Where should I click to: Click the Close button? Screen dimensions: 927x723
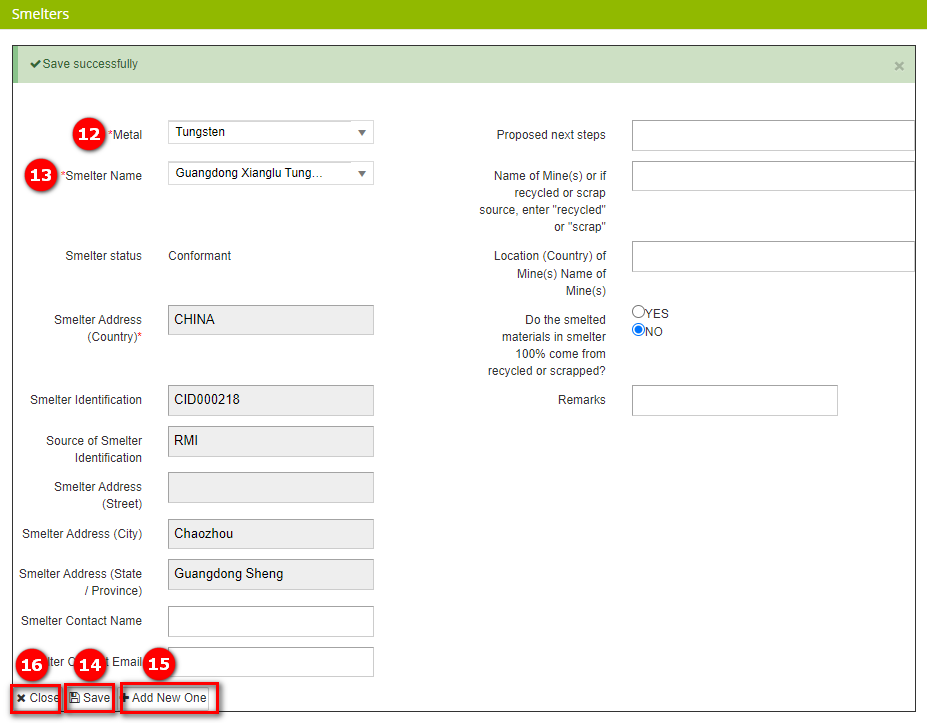[37, 698]
